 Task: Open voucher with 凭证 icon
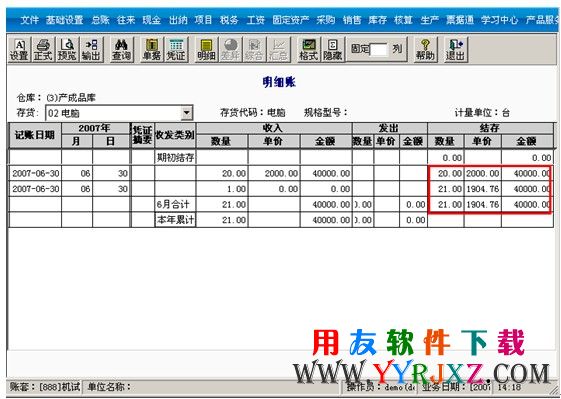(176, 50)
